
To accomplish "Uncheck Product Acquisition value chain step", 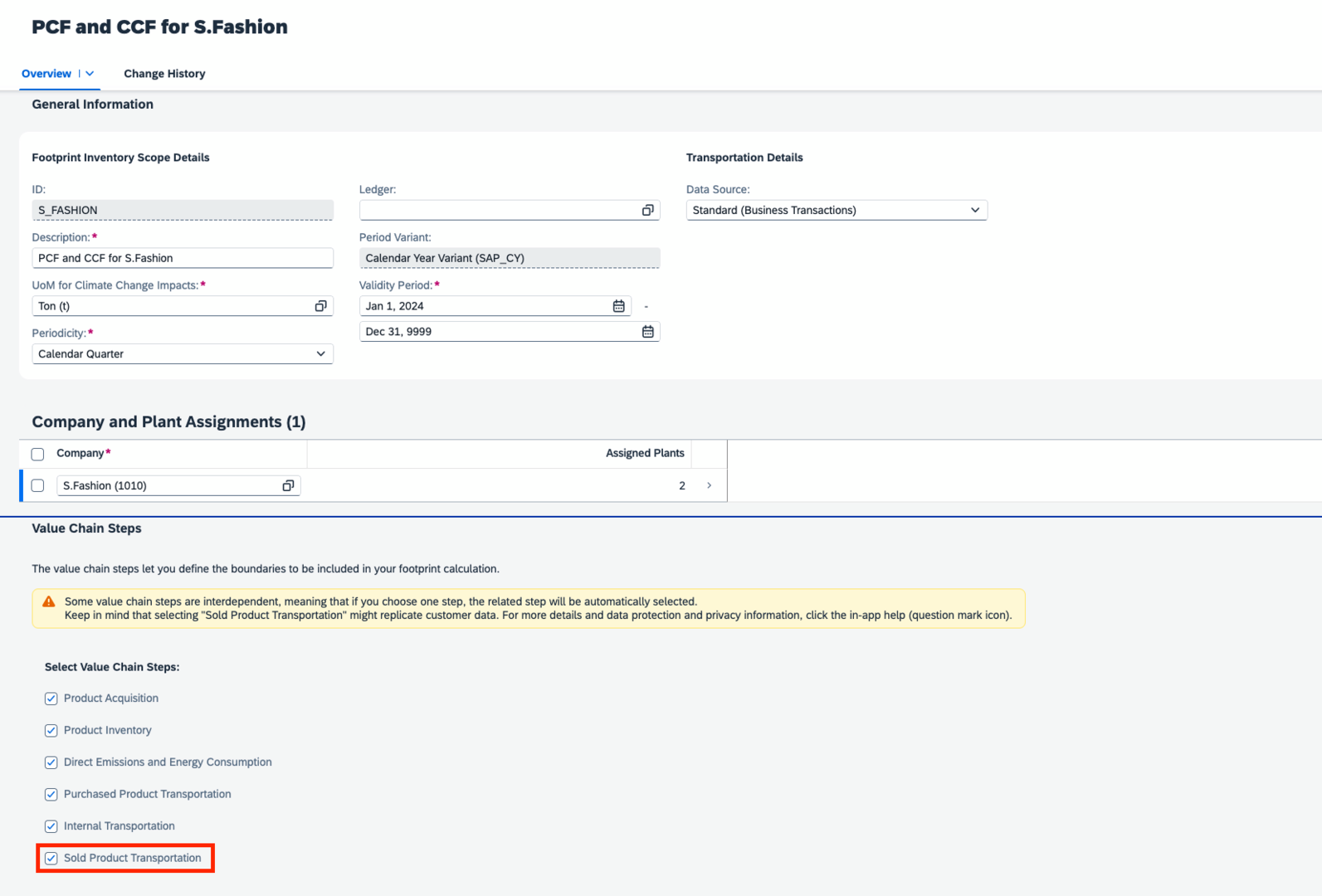I will (51, 699).
